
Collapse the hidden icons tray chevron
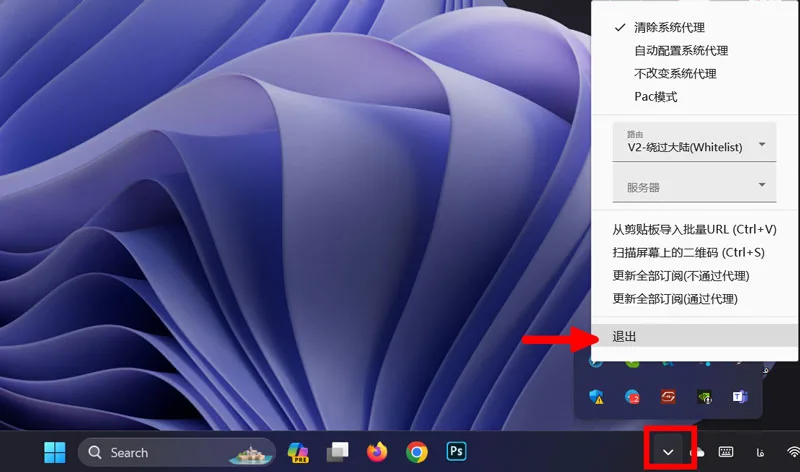(x=668, y=453)
